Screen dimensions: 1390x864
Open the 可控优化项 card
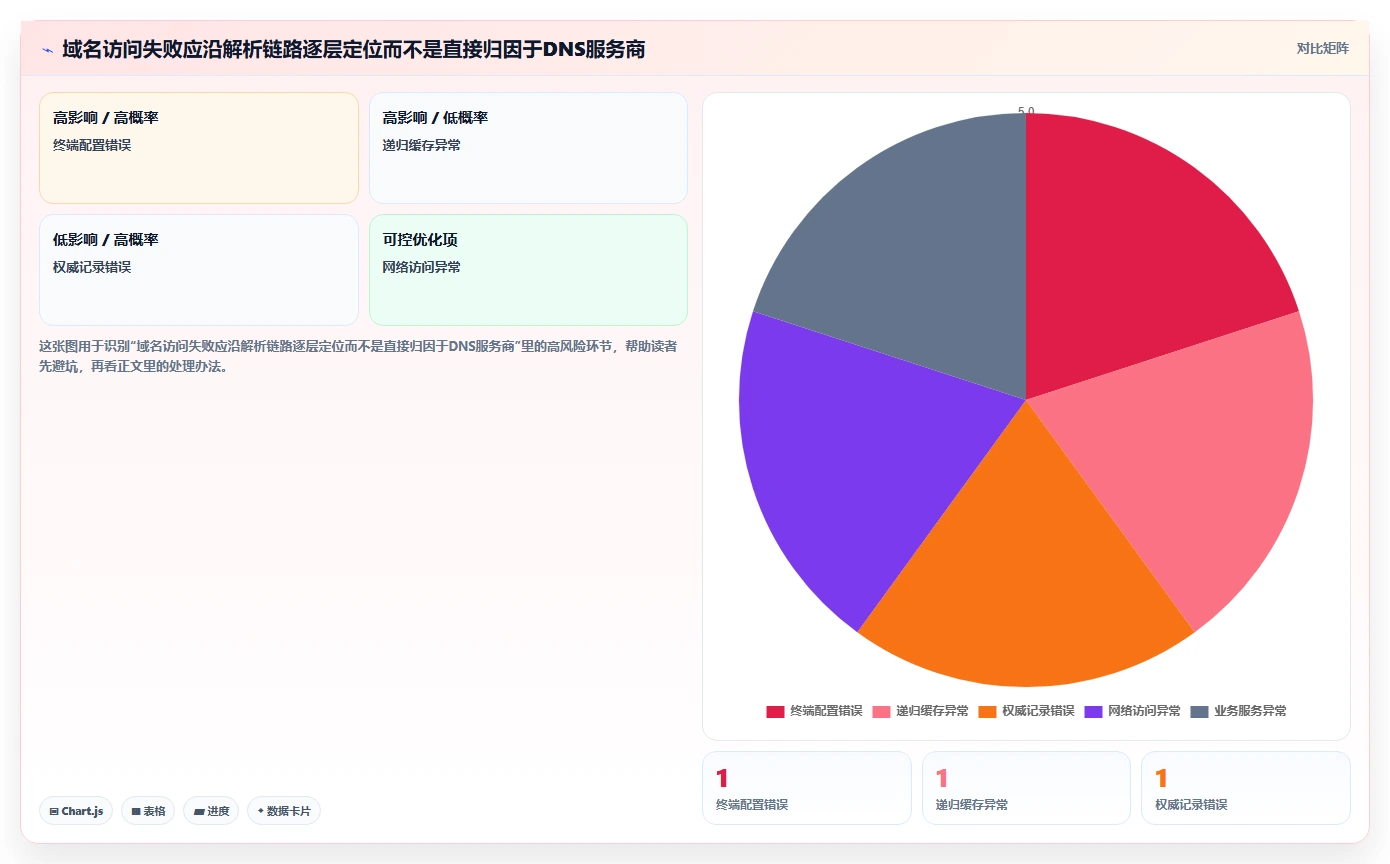[x=528, y=270]
